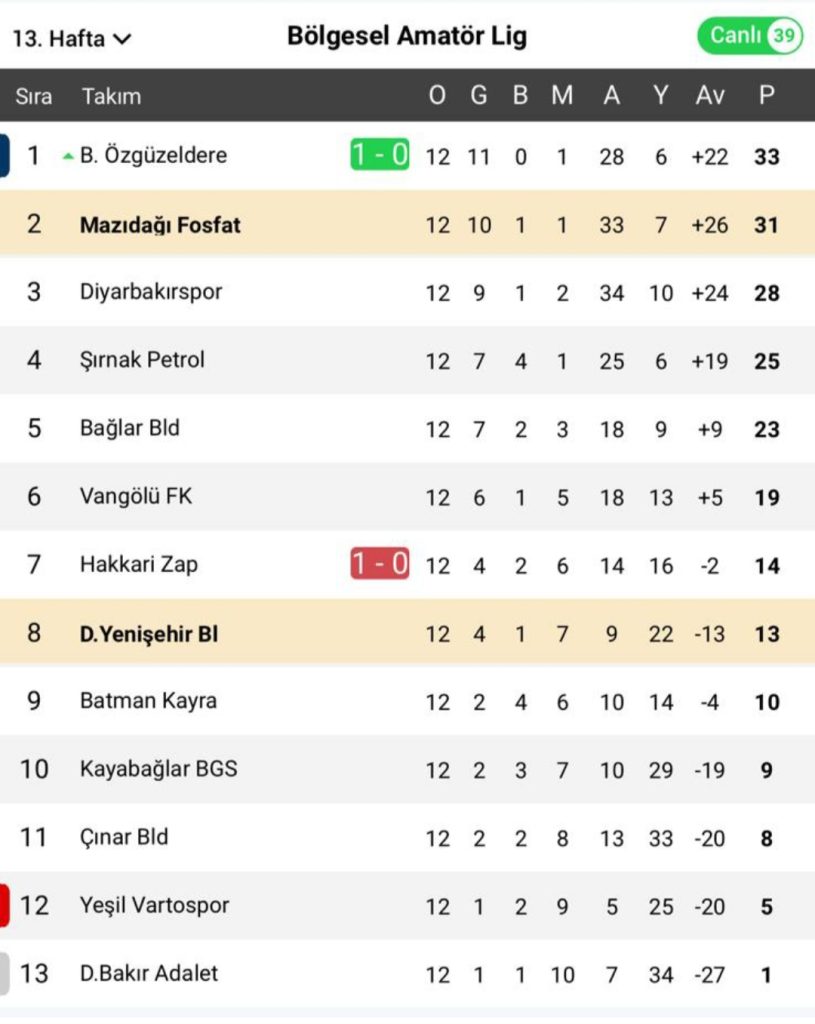
Task: Open Diyarbakırspor team details
Action: coord(151,291)
